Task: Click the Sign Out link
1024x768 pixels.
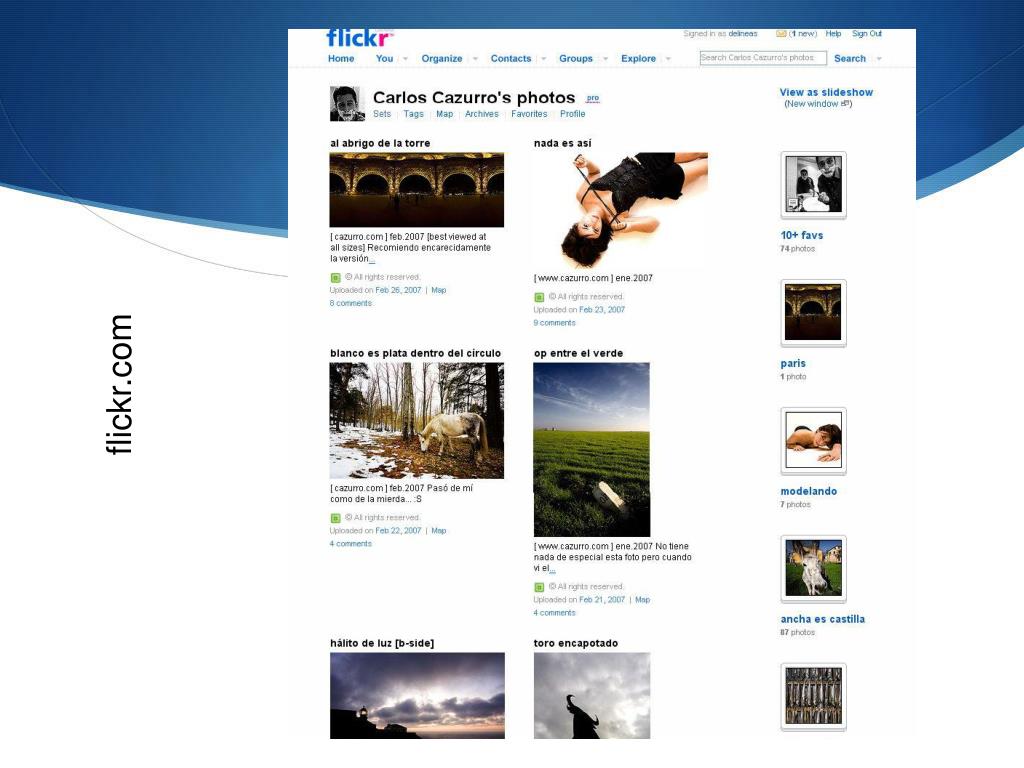Action: 867,34
